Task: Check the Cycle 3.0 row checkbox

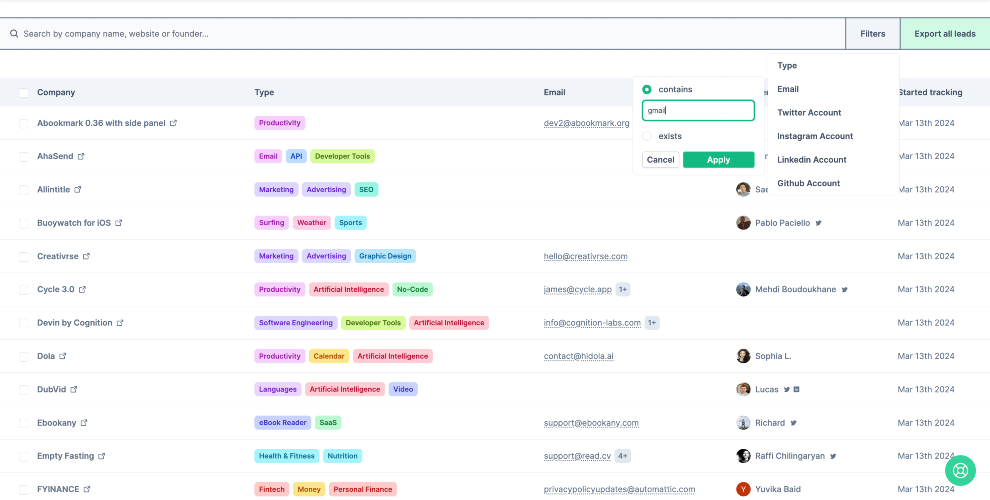Action: pos(23,290)
